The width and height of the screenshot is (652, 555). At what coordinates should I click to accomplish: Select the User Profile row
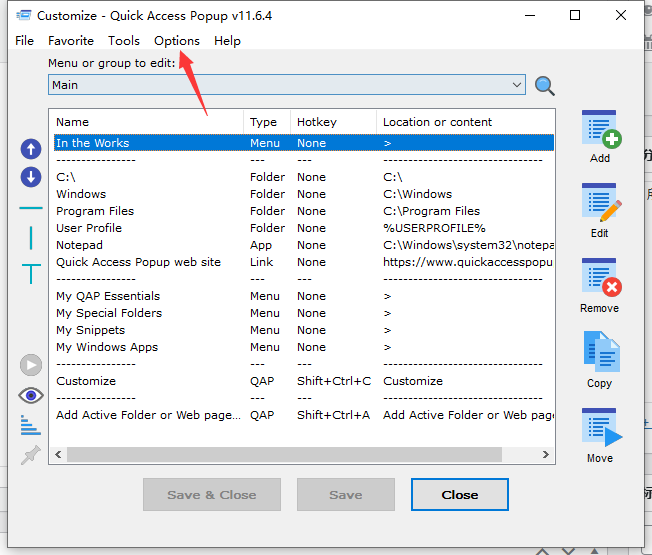point(304,228)
